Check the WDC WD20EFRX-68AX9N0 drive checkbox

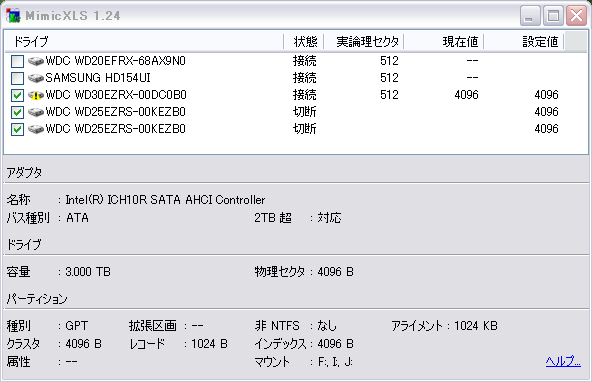17,61
